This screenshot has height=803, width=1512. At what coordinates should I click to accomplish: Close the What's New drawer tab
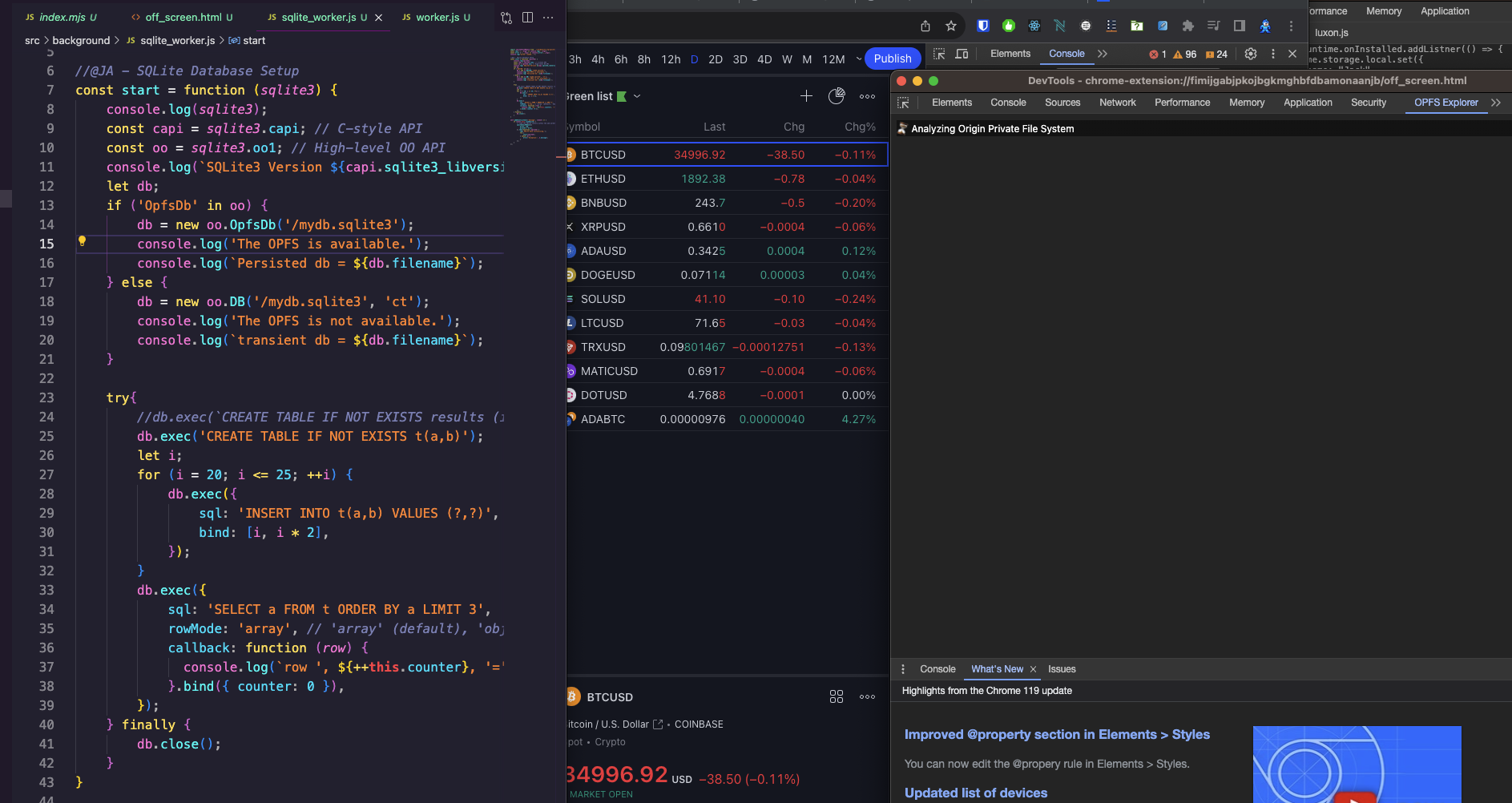1033,669
